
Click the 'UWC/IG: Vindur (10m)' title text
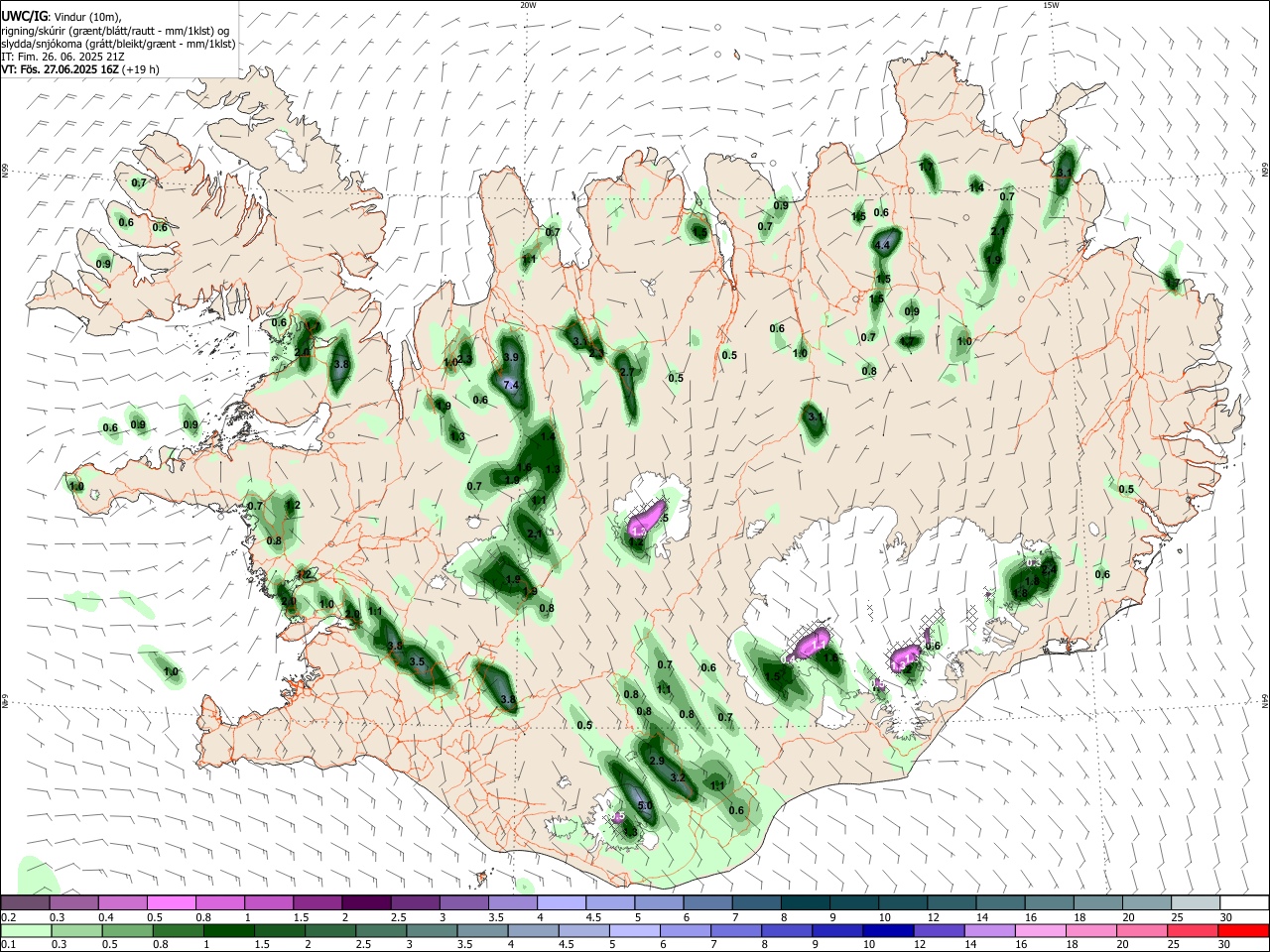coord(62,17)
